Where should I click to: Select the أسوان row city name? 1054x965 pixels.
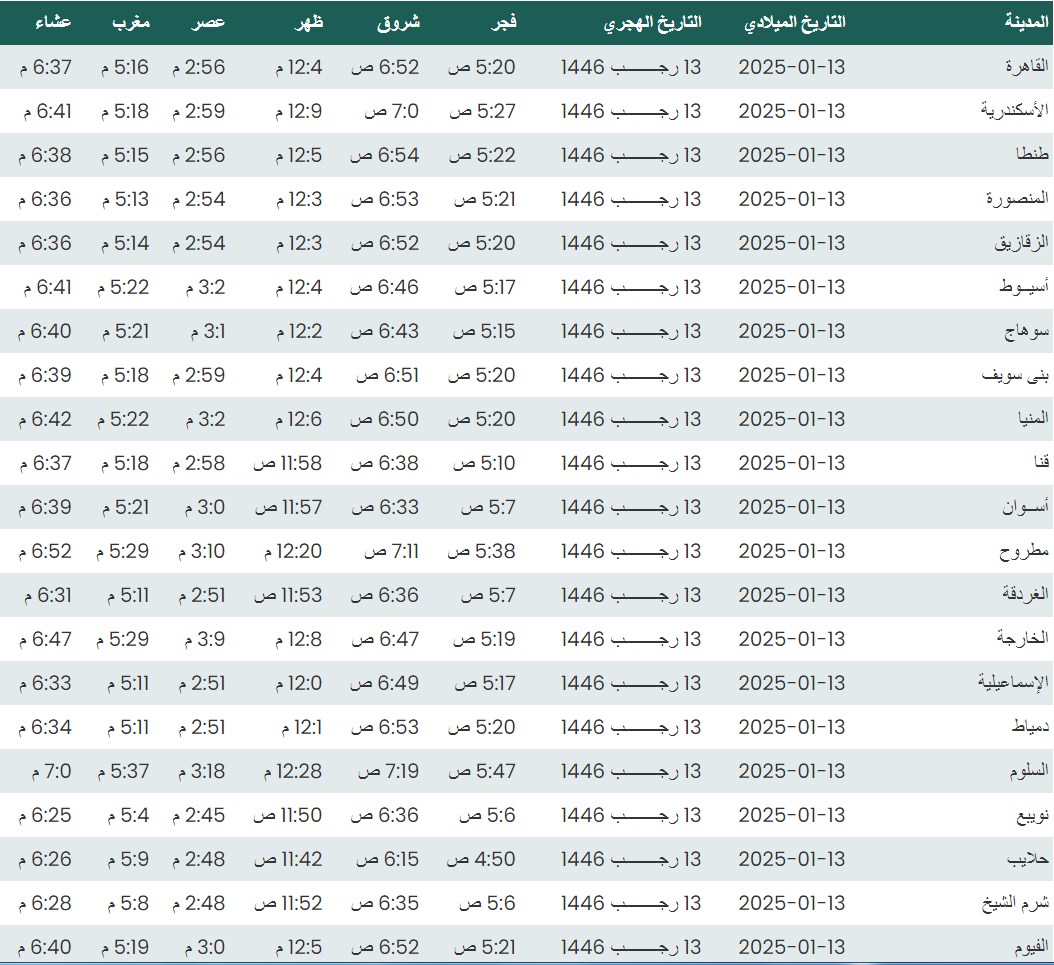[x=1025, y=507]
